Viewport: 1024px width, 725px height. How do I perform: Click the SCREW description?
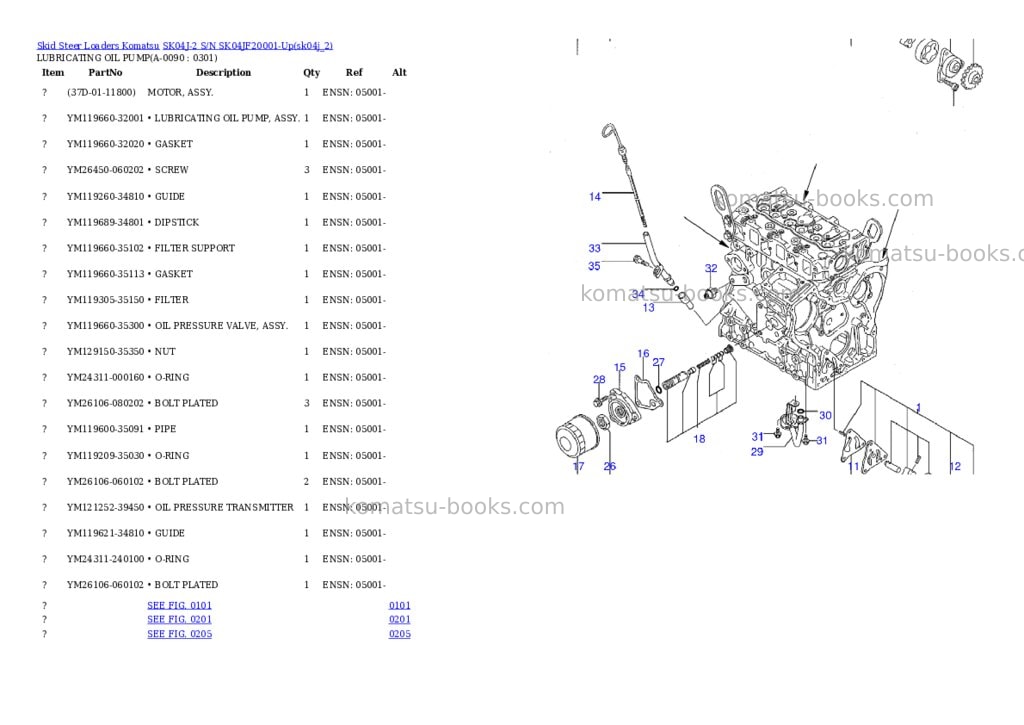point(171,170)
